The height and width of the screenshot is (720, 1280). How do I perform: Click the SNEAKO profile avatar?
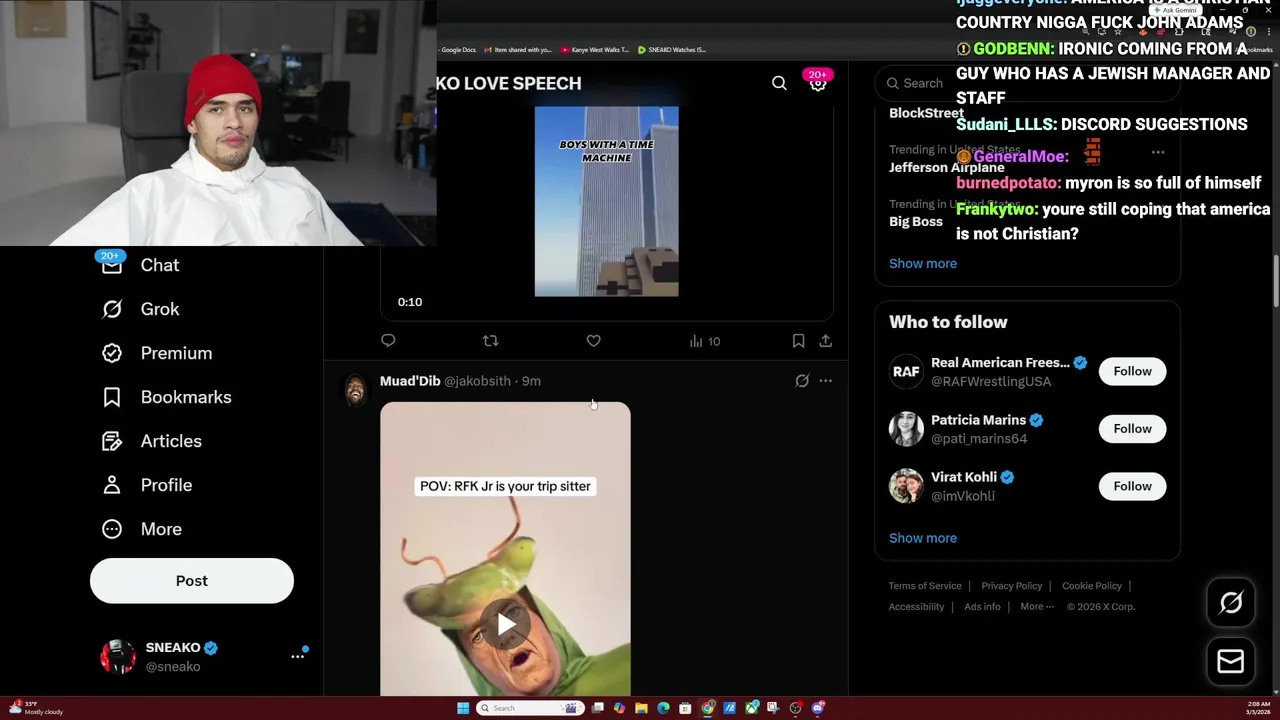click(118, 657)
